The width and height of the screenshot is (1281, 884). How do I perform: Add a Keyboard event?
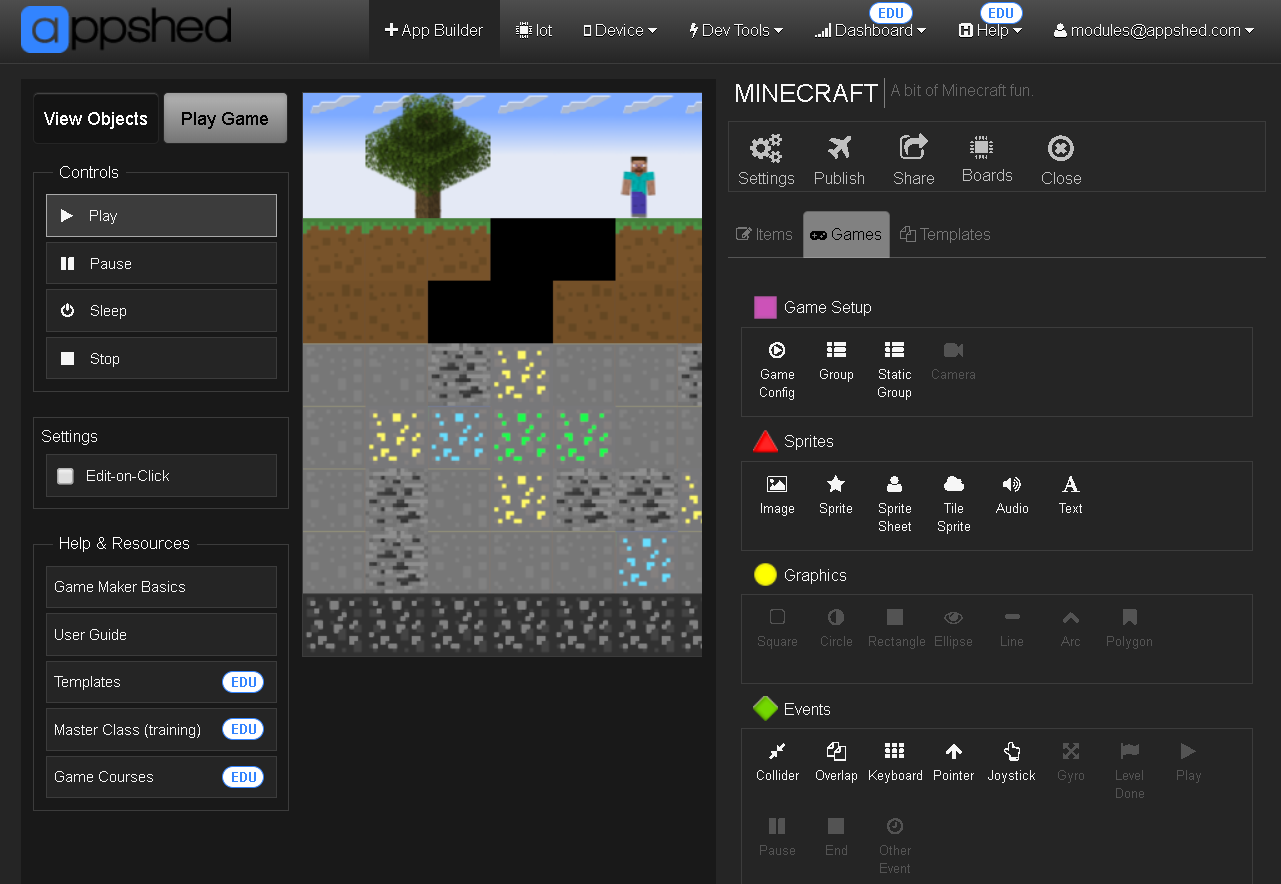pos(895,762)
